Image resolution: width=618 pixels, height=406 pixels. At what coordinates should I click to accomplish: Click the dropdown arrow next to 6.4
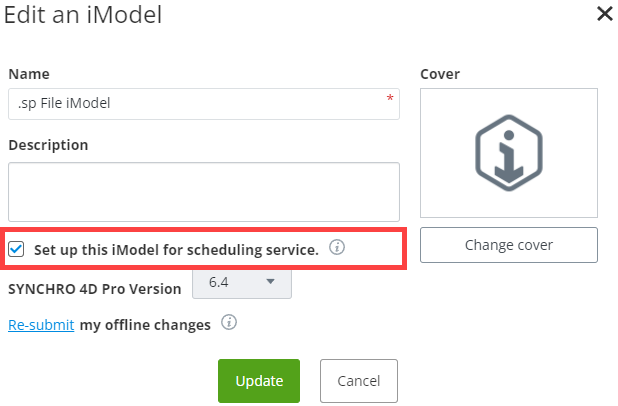270,281
